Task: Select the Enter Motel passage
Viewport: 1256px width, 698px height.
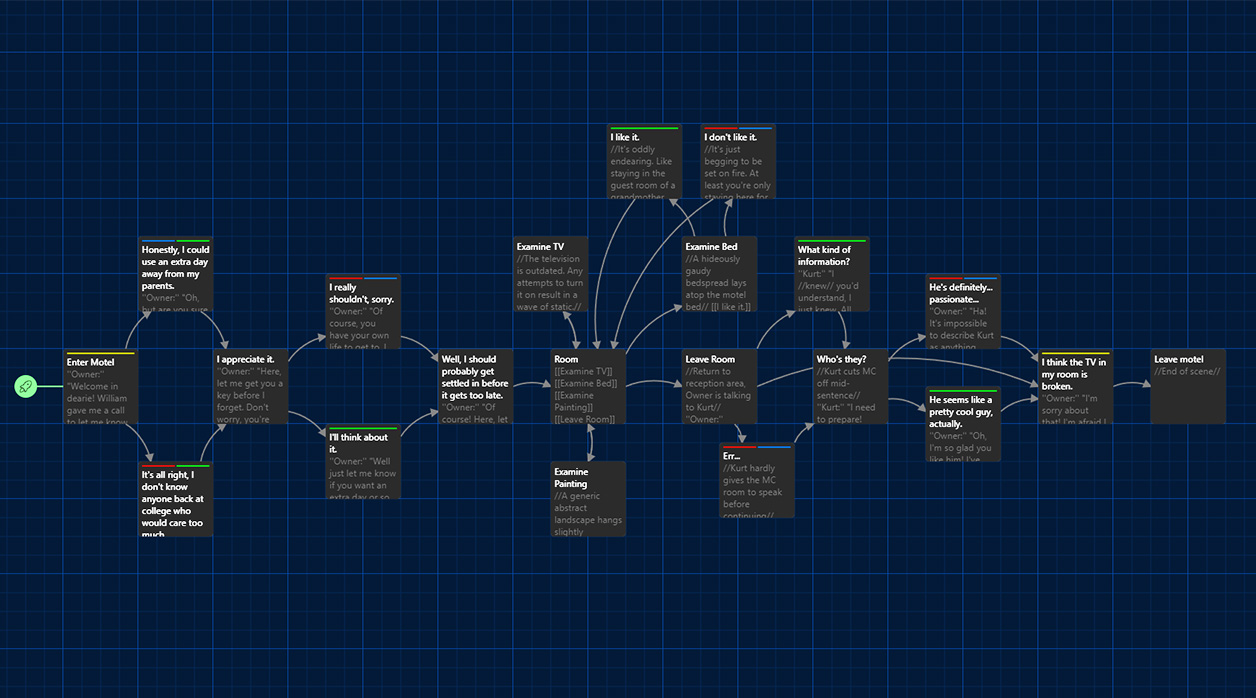Action: pos(100,388)
